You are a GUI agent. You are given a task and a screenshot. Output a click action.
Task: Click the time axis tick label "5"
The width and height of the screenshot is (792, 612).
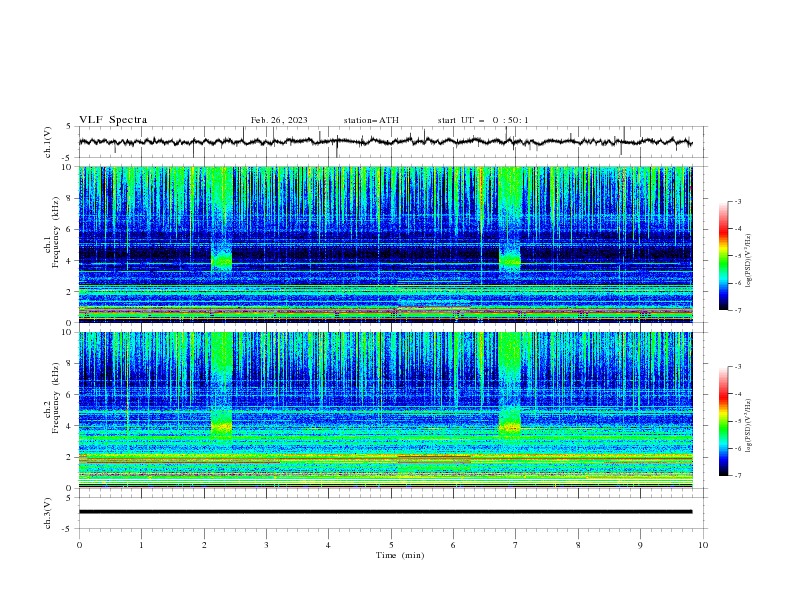391,545
